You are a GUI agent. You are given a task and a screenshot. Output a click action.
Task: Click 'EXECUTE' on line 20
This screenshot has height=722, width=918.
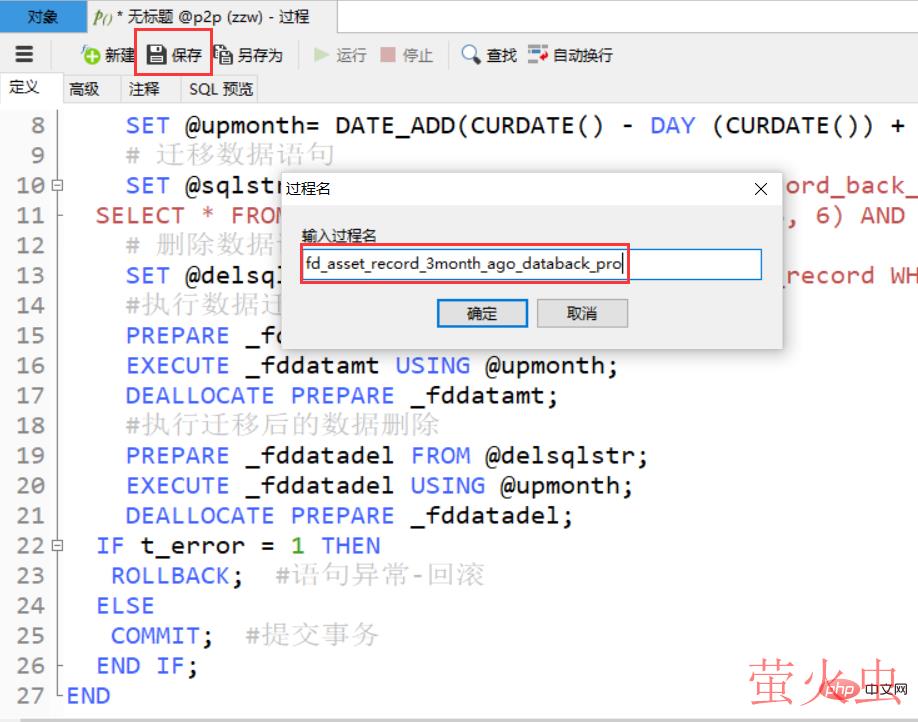[x=178, y=485]
